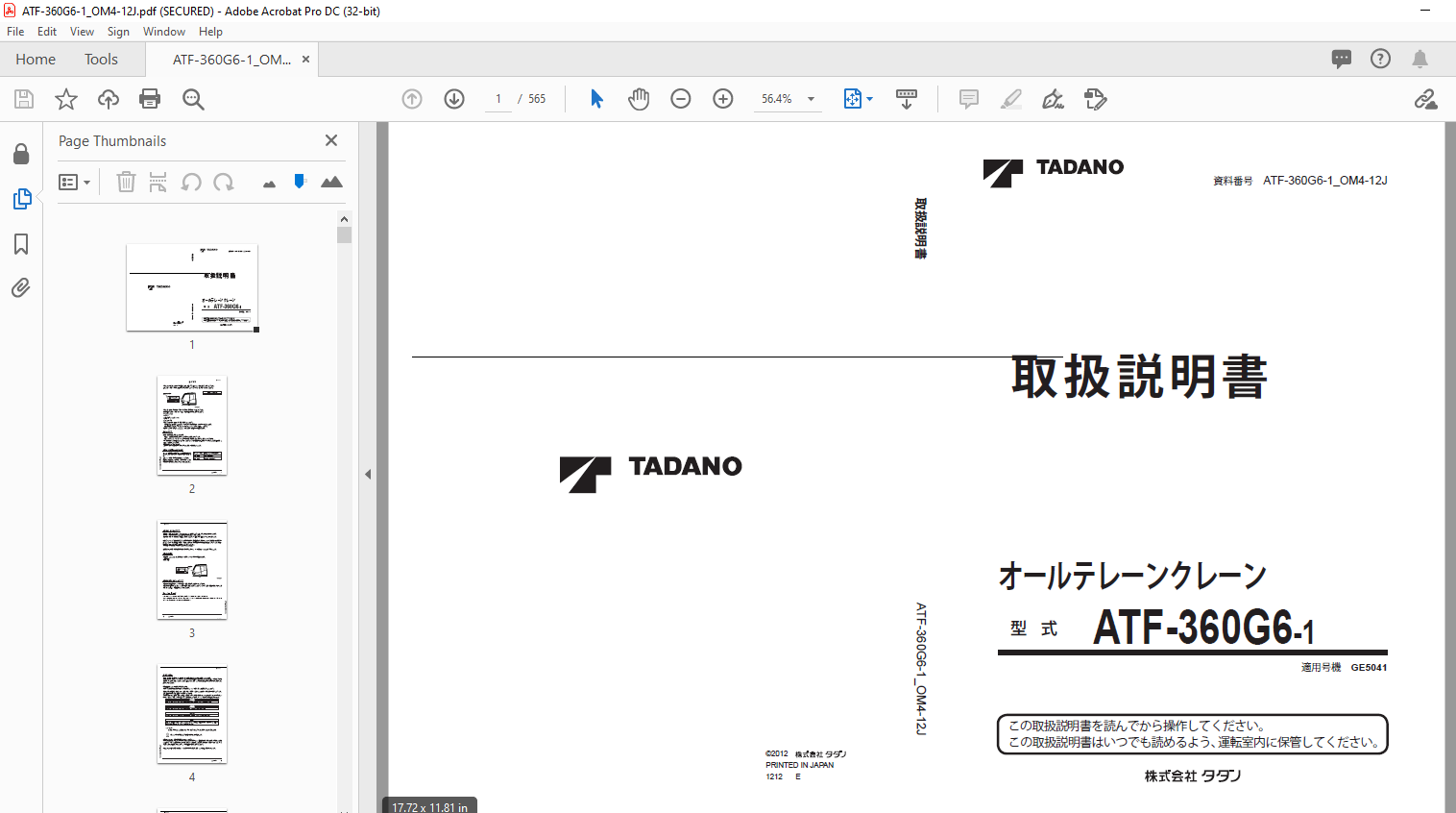Delete selected page with trash icon
This screenshot has width=1456, height=813.
(x=126, y=182)
